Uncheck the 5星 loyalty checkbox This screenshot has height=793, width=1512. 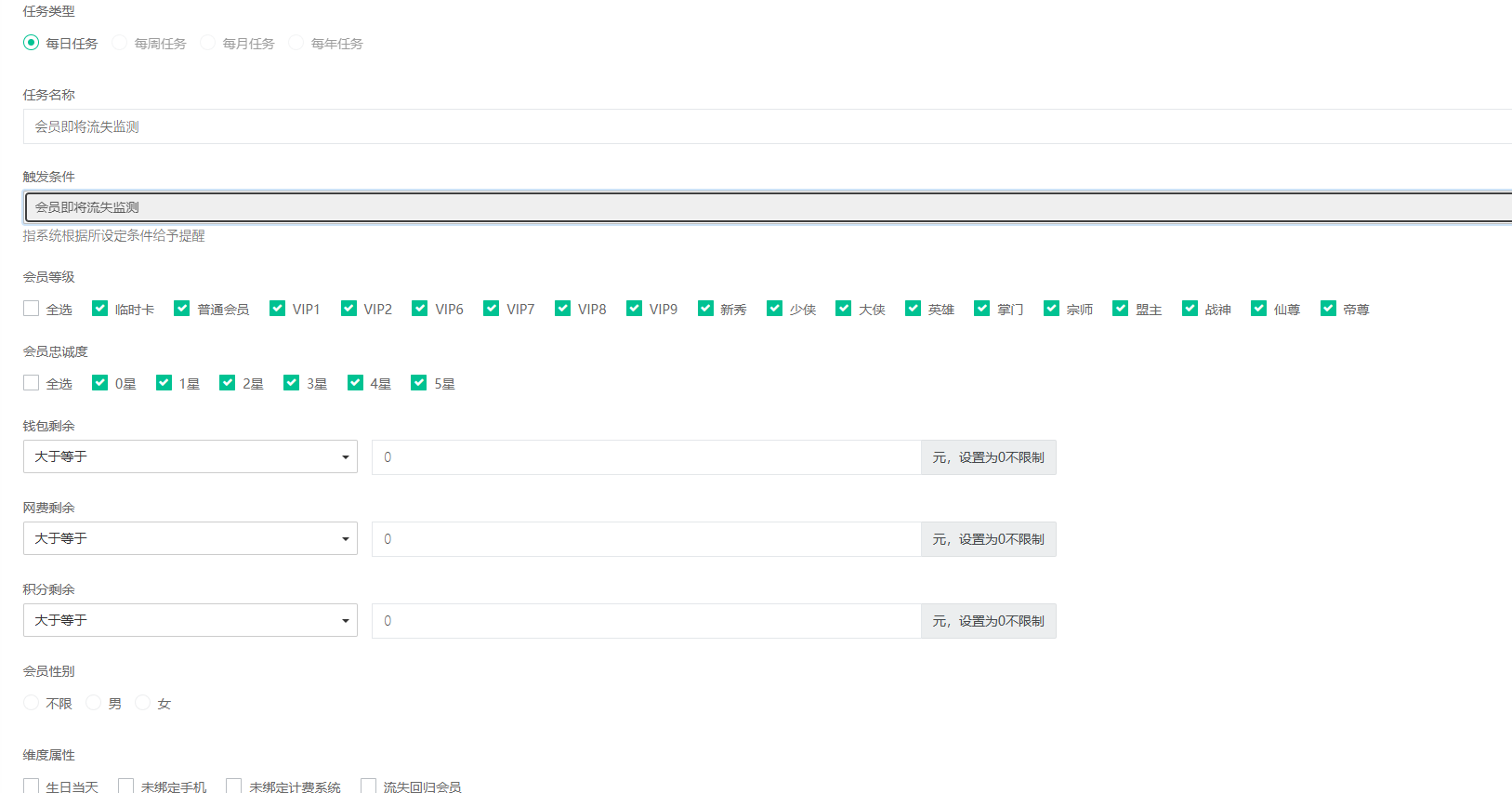pyautogui.click(x=418, y=383)
